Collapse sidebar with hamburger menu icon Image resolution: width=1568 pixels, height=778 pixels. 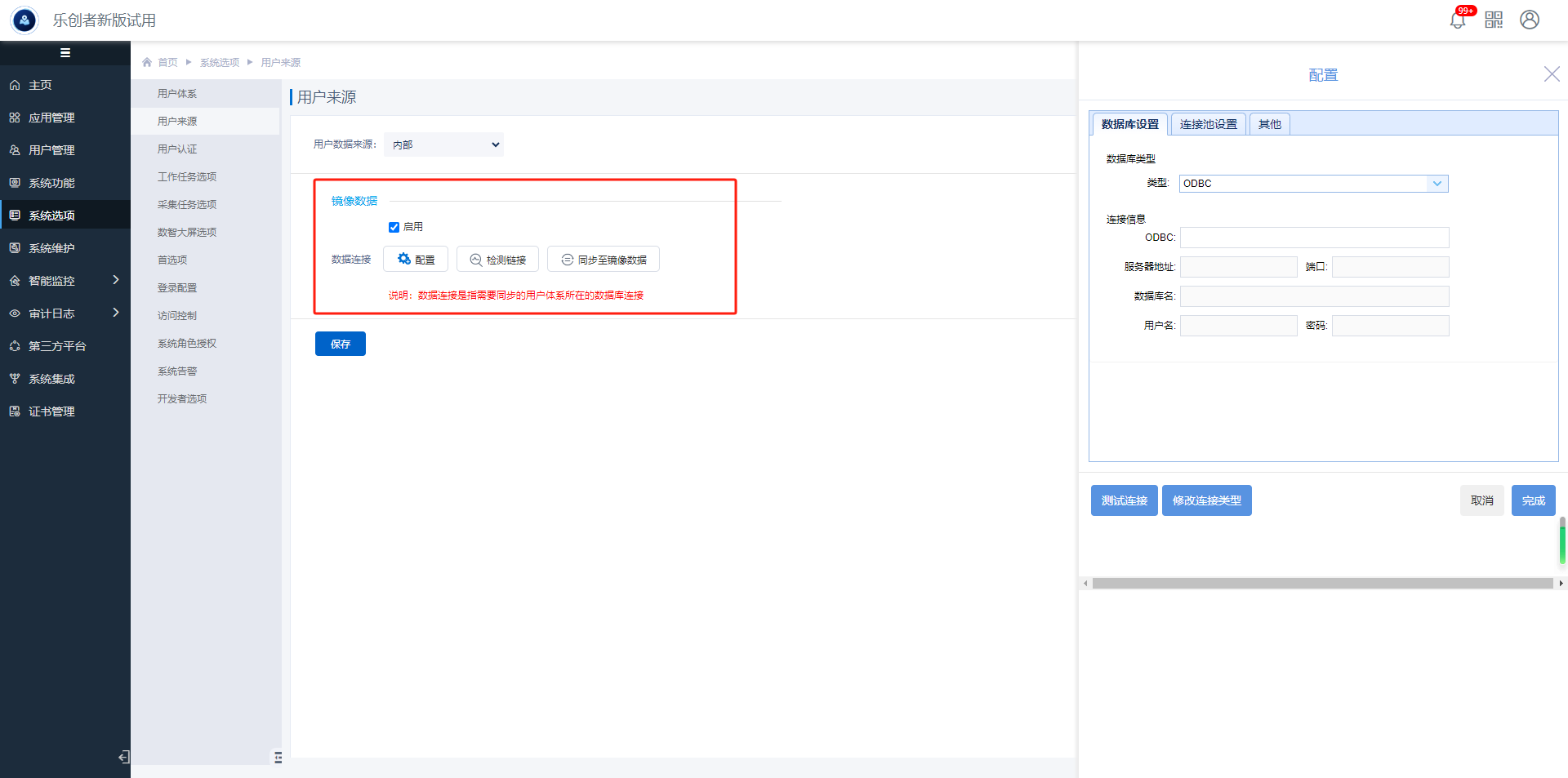(x=65, y=53)
